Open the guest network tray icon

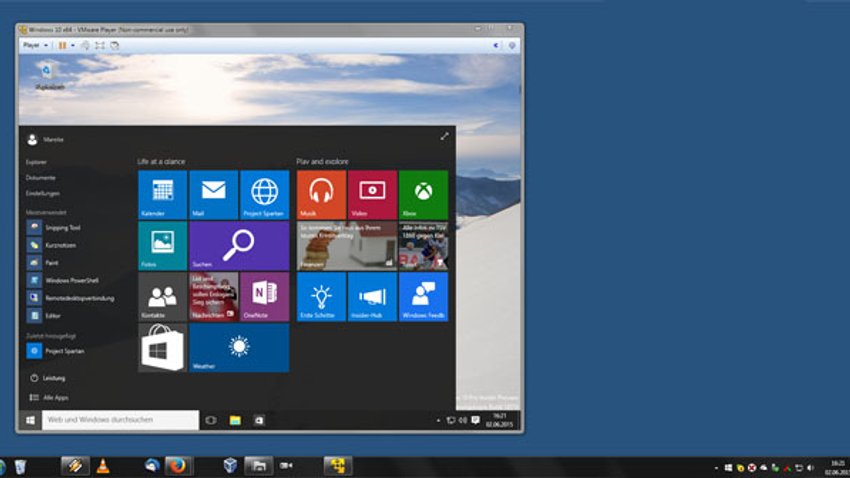coord(450,420)
